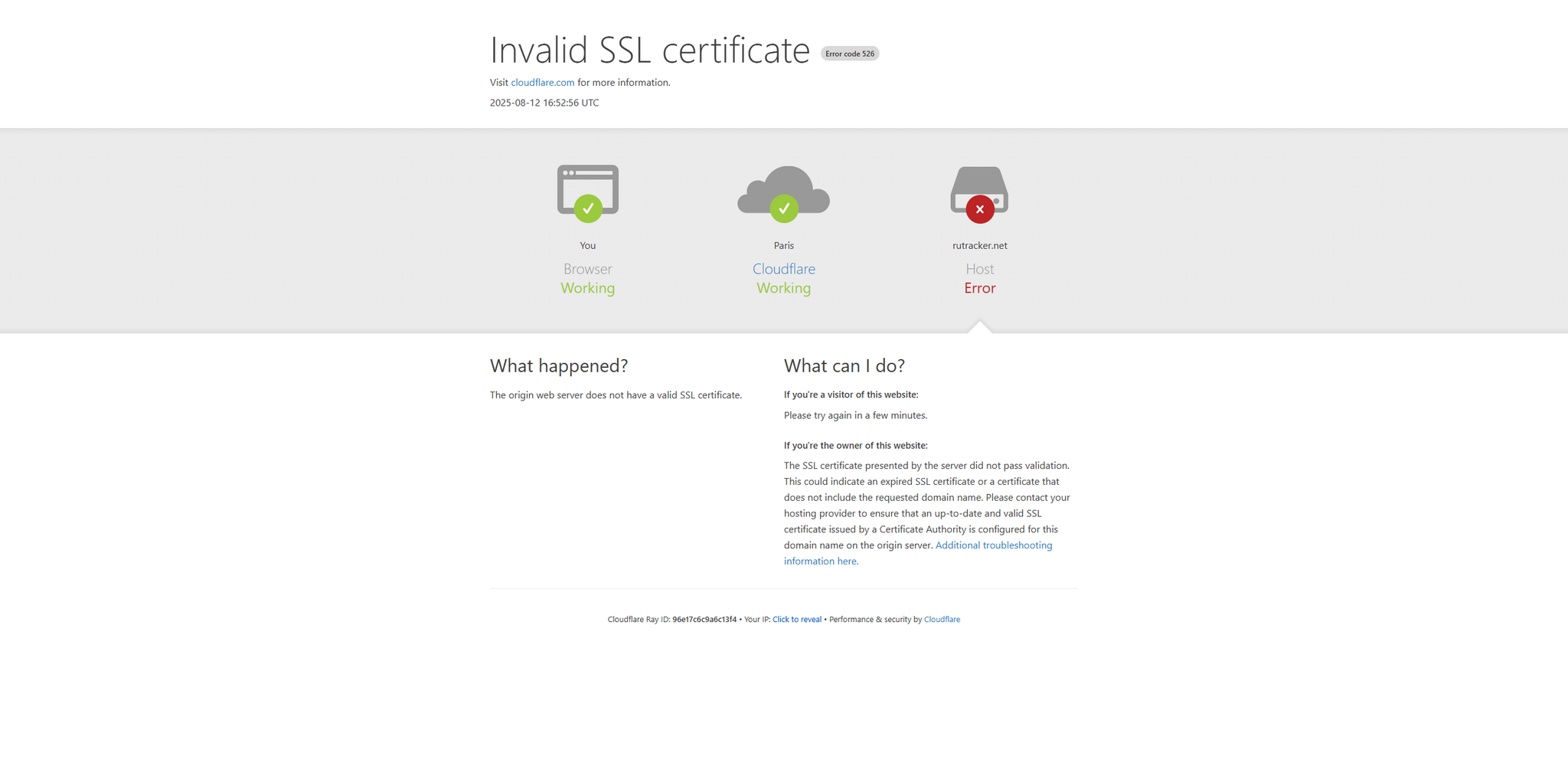Click the green checkmark on the cloud icon

(x=783, y=208)
